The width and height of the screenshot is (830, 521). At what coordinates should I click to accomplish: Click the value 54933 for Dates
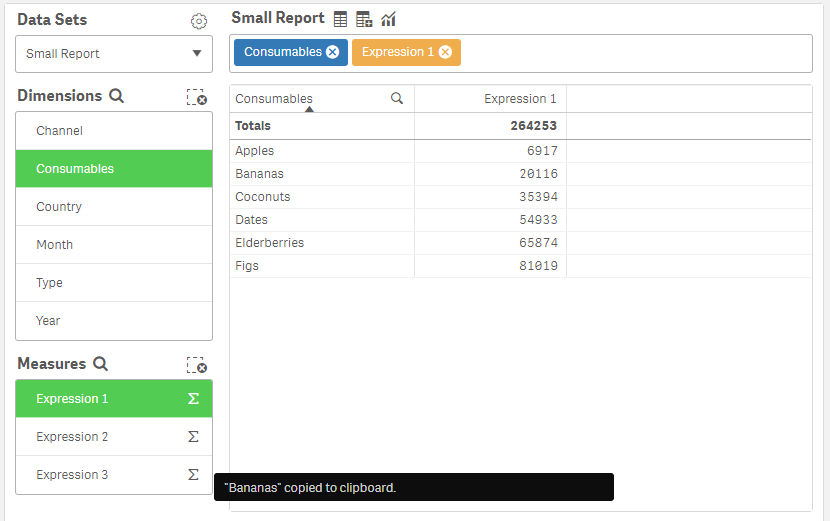(x=538, y=220)
